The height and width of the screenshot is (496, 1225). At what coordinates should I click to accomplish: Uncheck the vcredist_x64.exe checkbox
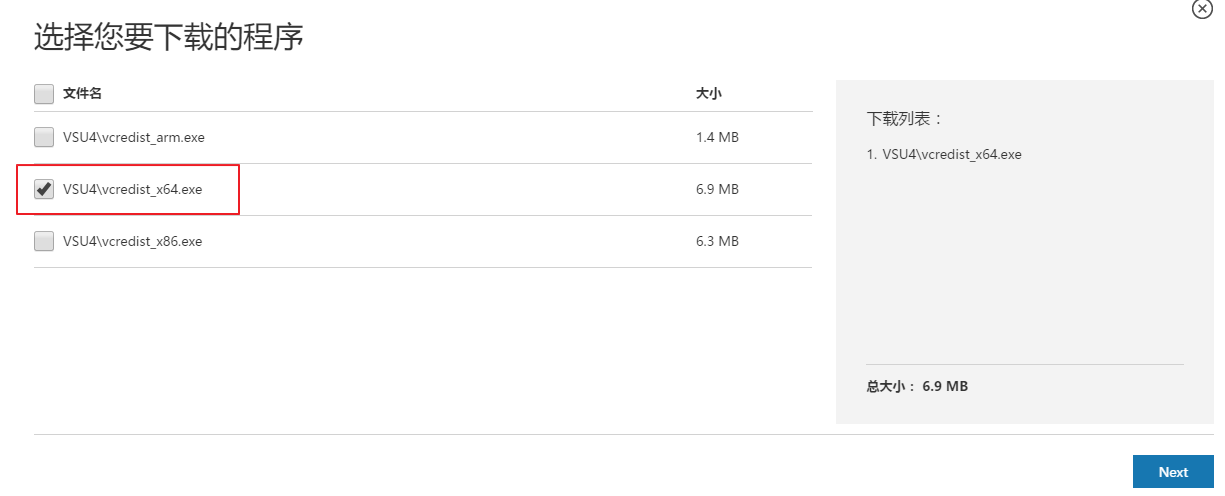coord(44,190)
